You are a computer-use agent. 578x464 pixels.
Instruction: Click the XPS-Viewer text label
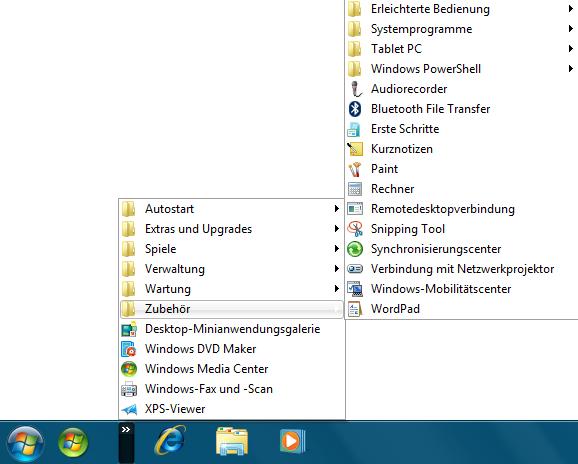(175, 409)
